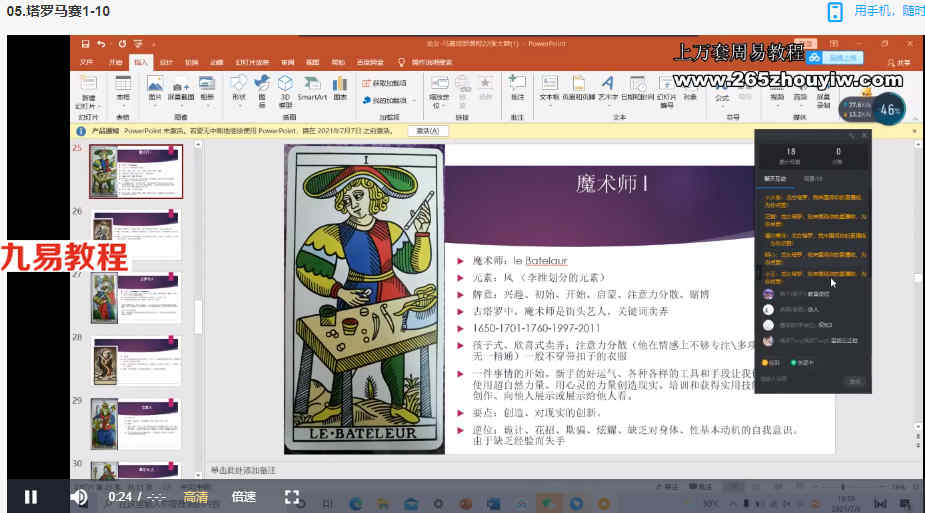Open the 幻灯片放映 Slide Show tab
This screenshot has width=925, height=513.
(252, 62)
